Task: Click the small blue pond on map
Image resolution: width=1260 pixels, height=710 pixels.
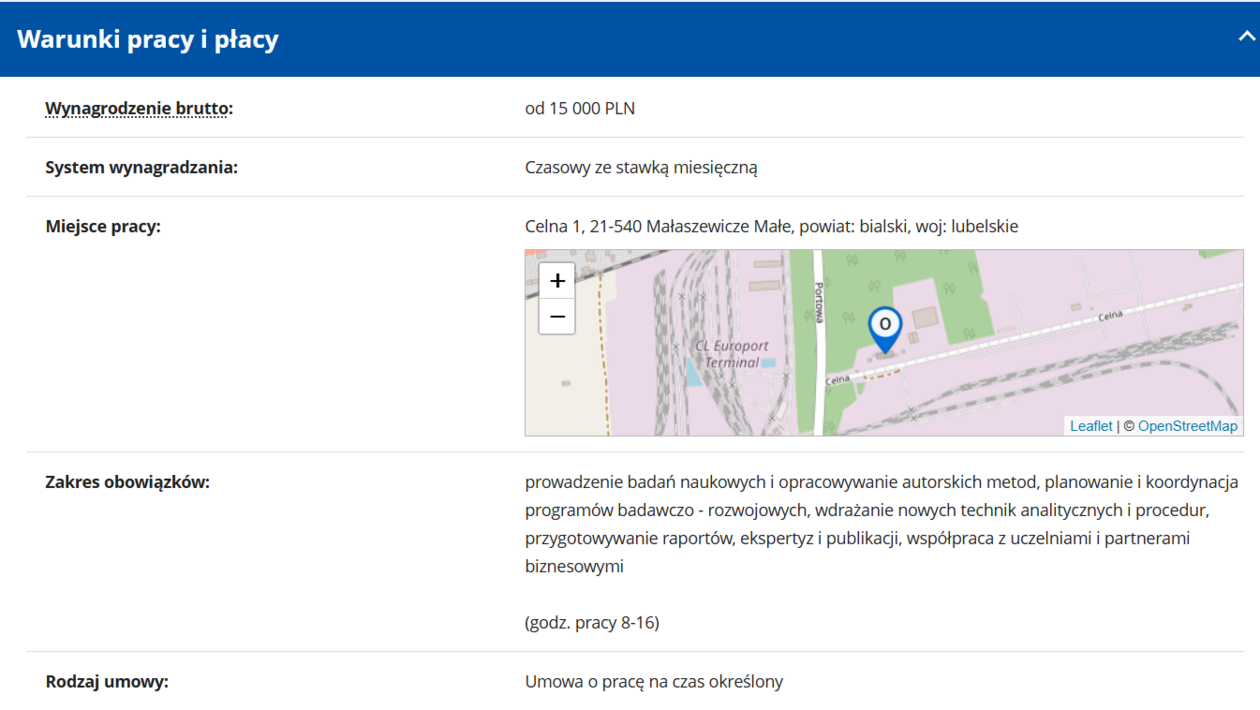Action: (x=693, y=372)
